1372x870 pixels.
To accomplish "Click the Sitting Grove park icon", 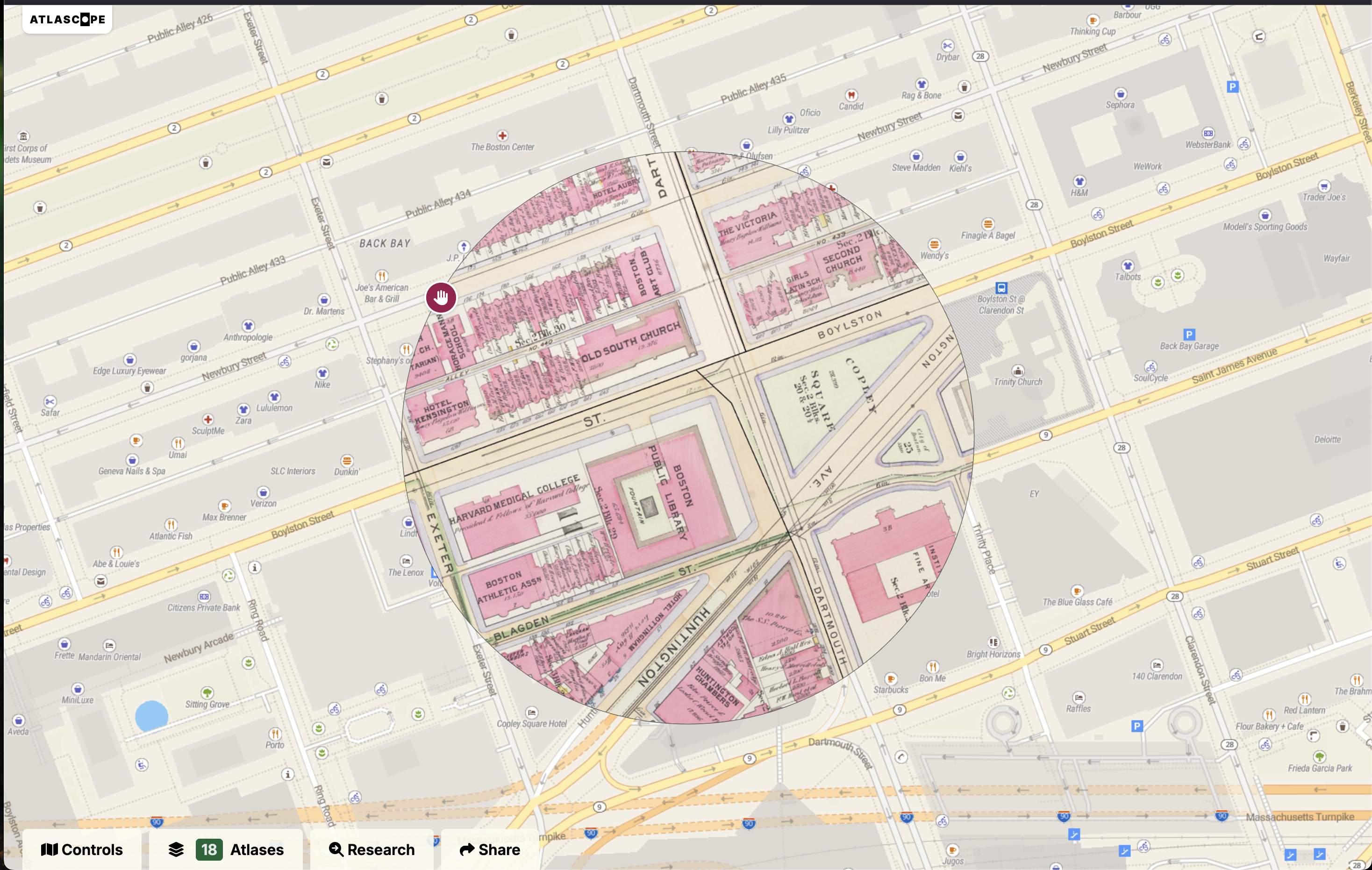I will 207,693.
